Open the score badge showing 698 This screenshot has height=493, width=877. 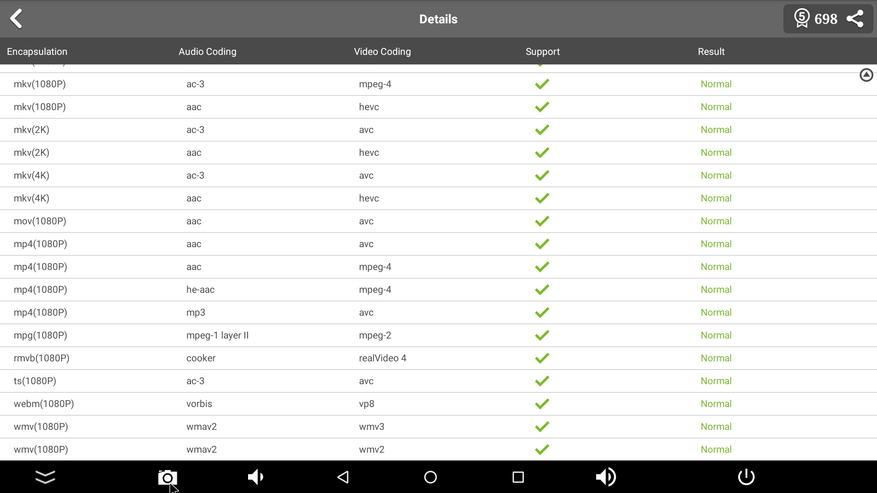click(816, 18)
